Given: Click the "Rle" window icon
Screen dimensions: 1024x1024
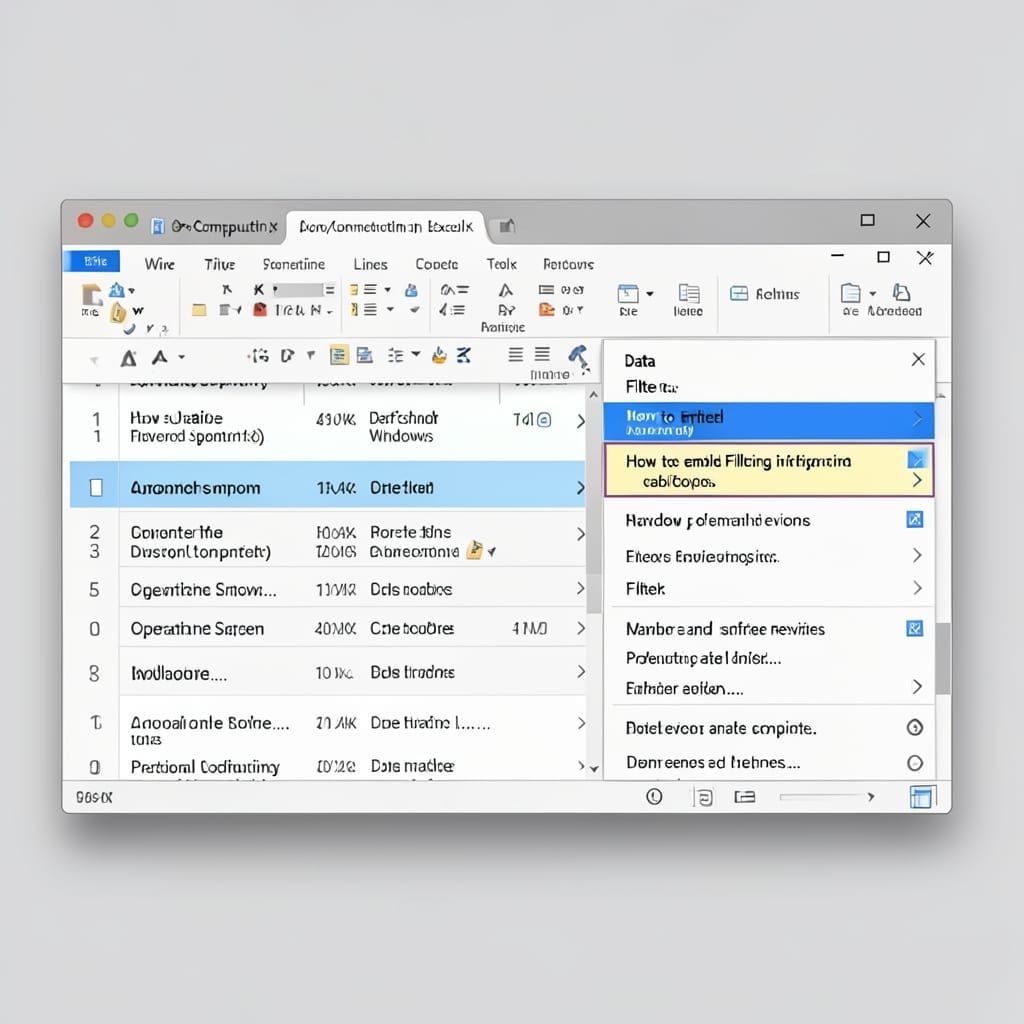Looking at the screenshot, I should [628, 294].
